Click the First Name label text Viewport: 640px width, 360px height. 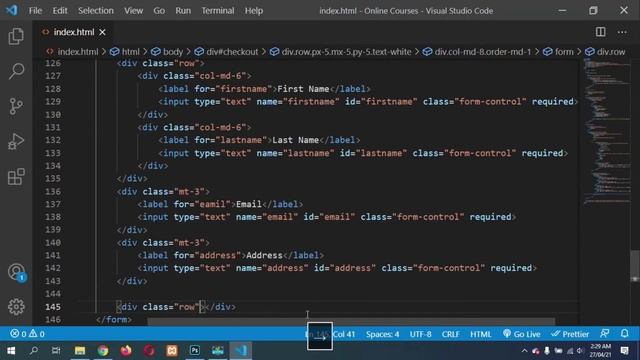(303, 89)
